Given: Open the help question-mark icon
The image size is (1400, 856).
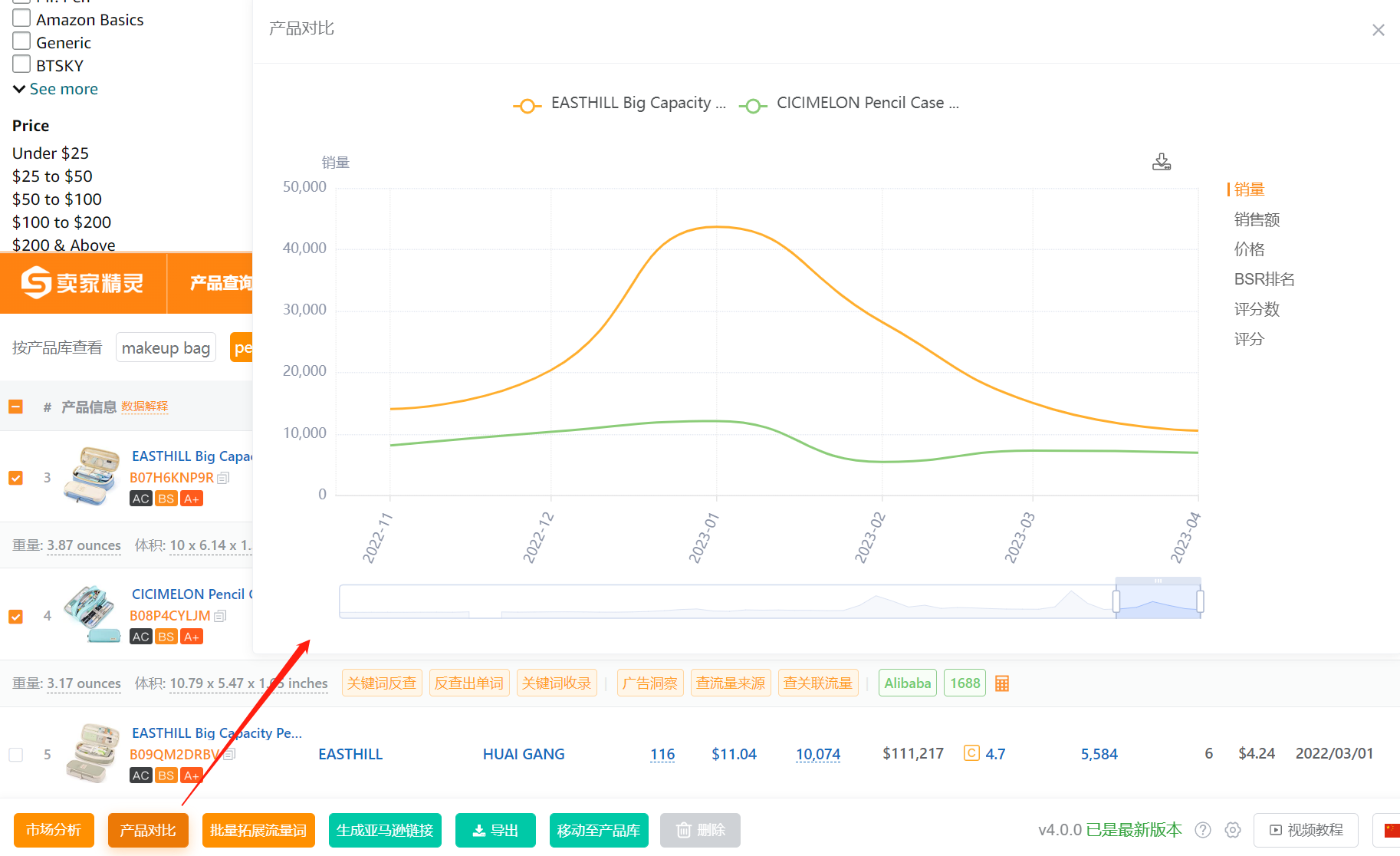Looking at the screenshot, I should 1203,830.
